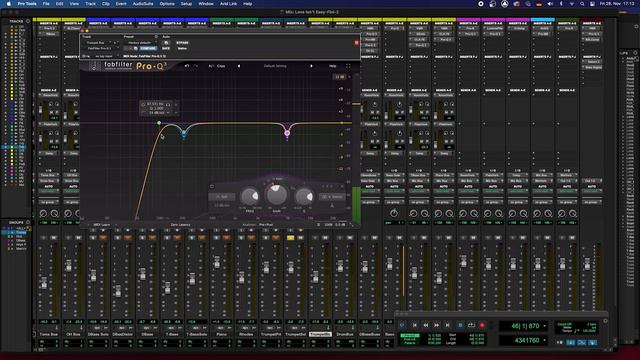Toggle the band enable power icon in tooltip

(x=143, y=104)
